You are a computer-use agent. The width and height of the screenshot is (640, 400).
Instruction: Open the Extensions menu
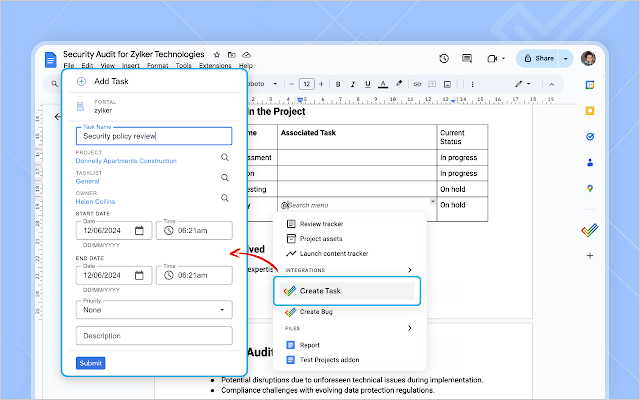point(215,66)
